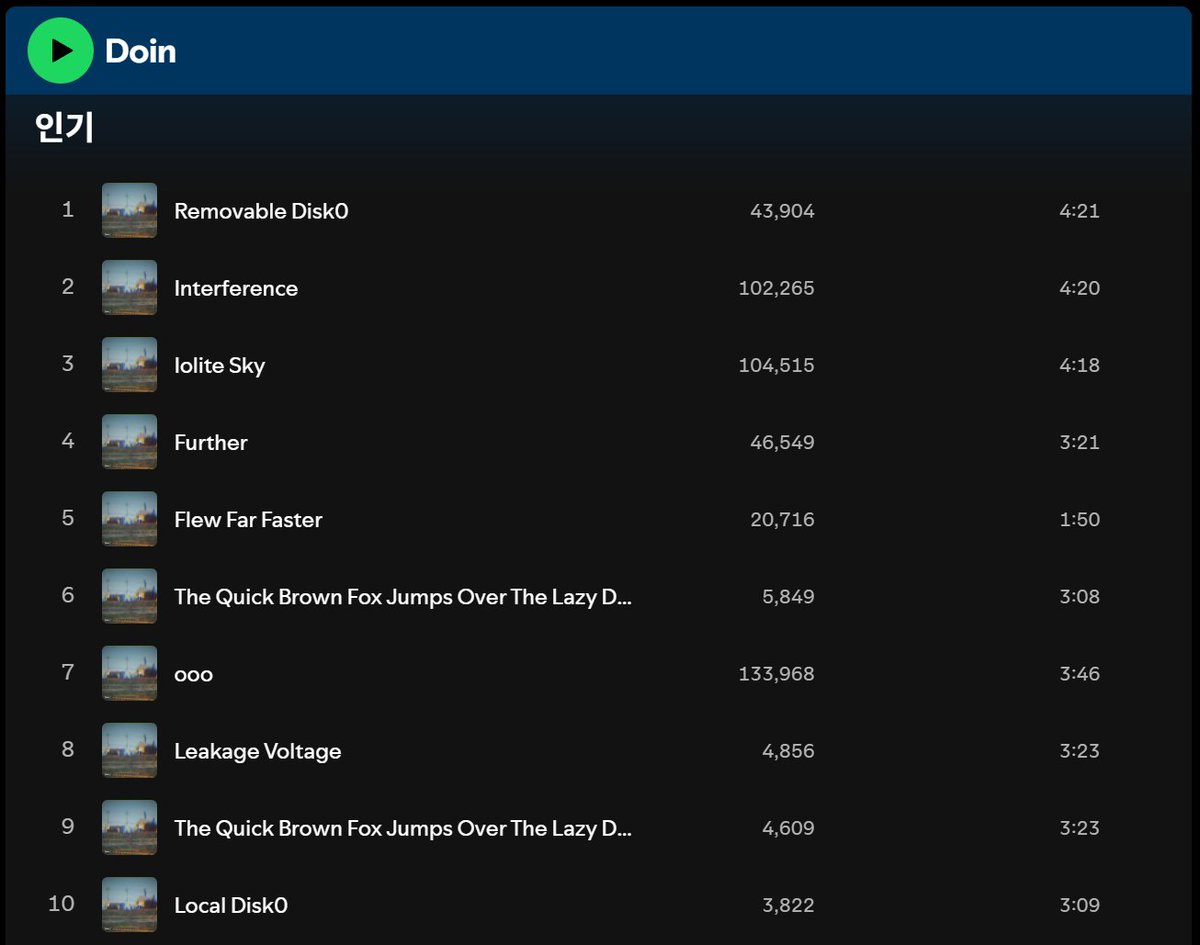The height and width of the screenshot is (945, 1200).
Task: Select track title Iolite Sky
Action: click(220, 365)
